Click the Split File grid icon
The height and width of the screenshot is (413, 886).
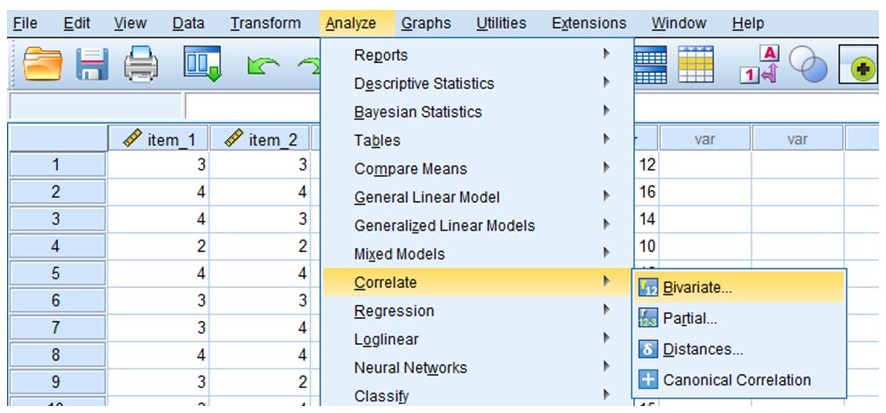tap(651, 64)
